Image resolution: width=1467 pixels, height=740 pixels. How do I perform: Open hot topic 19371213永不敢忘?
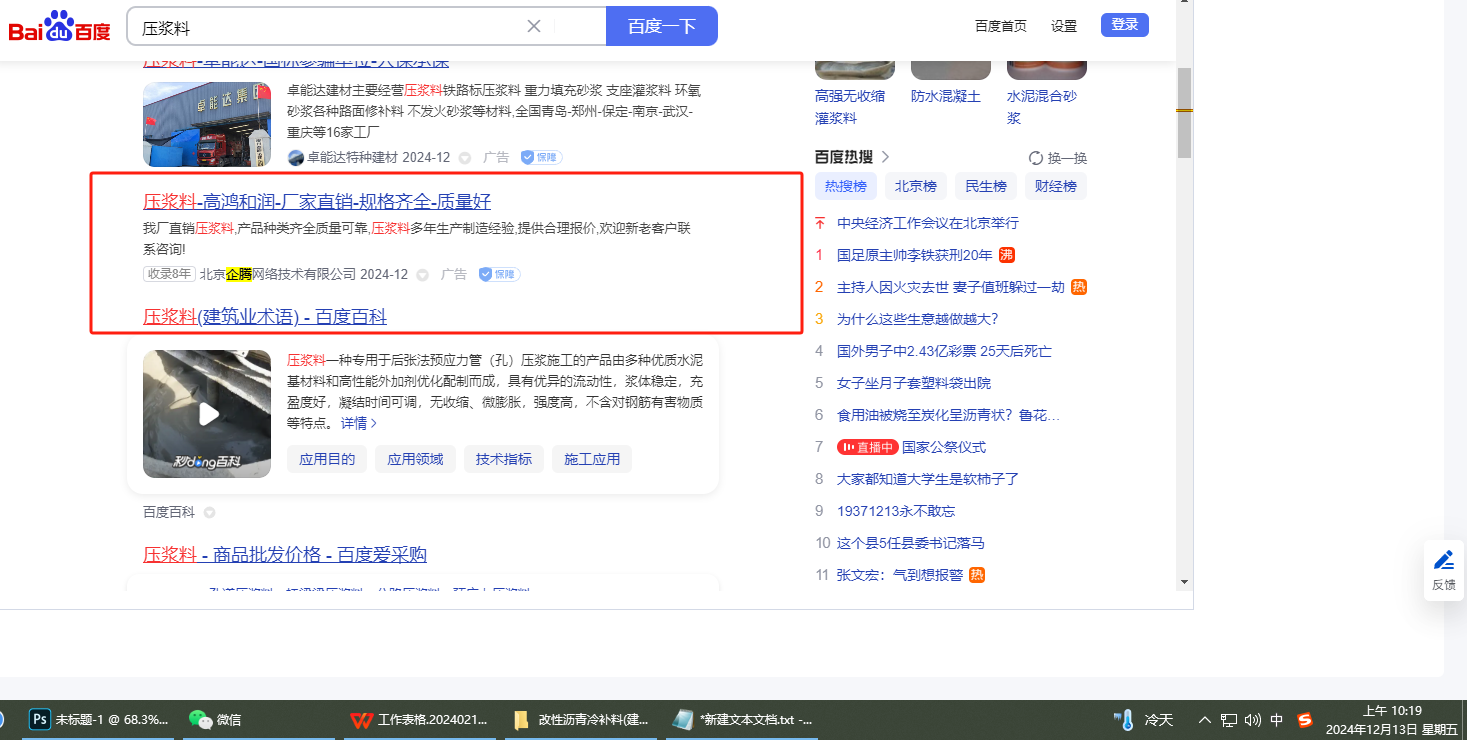pyautogui.click(x=896, y=511)
